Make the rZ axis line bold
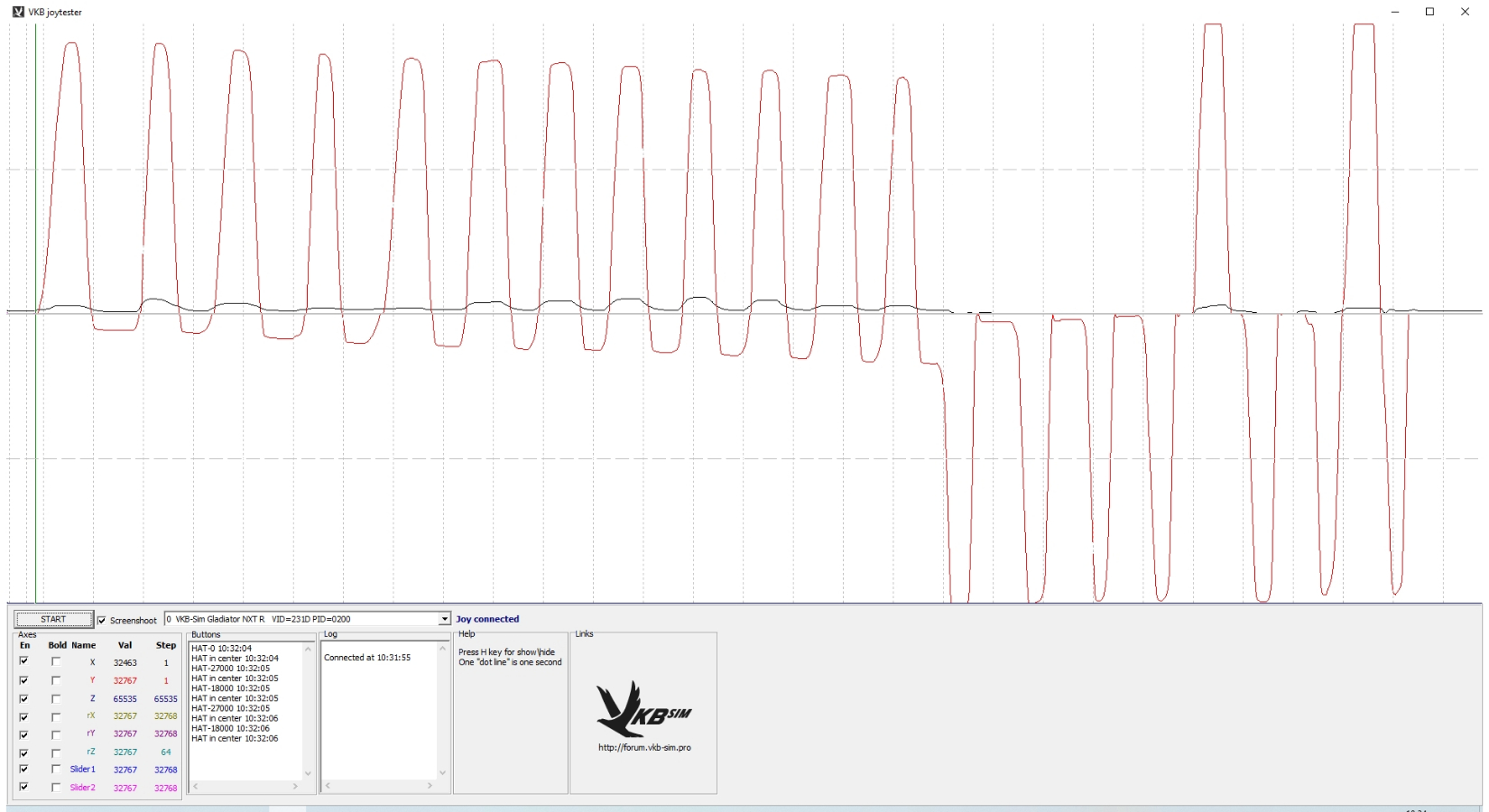Screen dimensions: 1489x812 click(x=56, y=752)
